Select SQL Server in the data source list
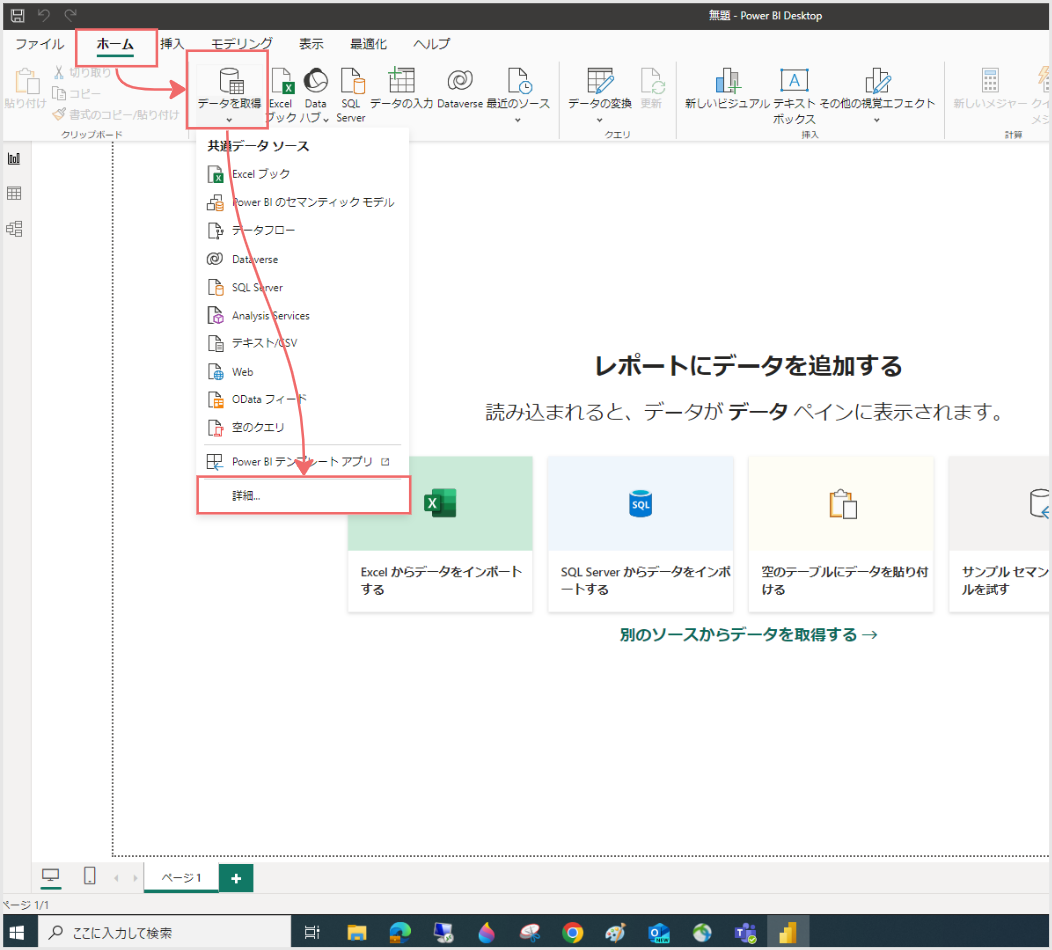Viewport: 1052px width, 950px height. click(303, 287)
